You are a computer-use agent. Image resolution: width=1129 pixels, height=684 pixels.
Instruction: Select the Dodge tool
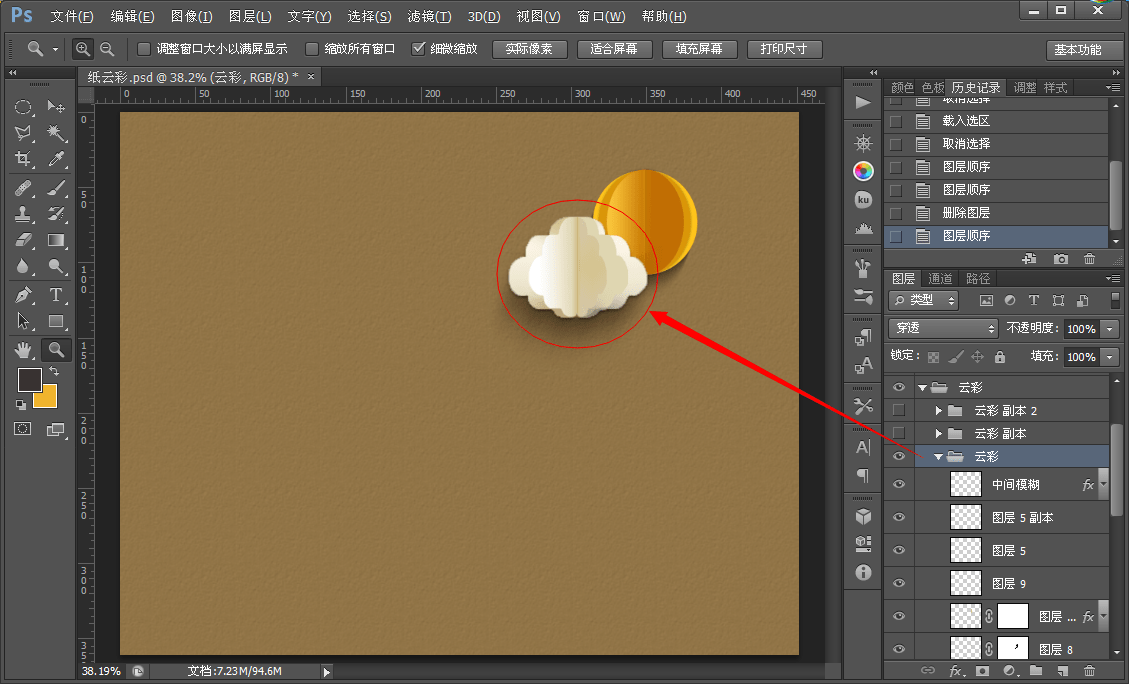pos(55,266)
